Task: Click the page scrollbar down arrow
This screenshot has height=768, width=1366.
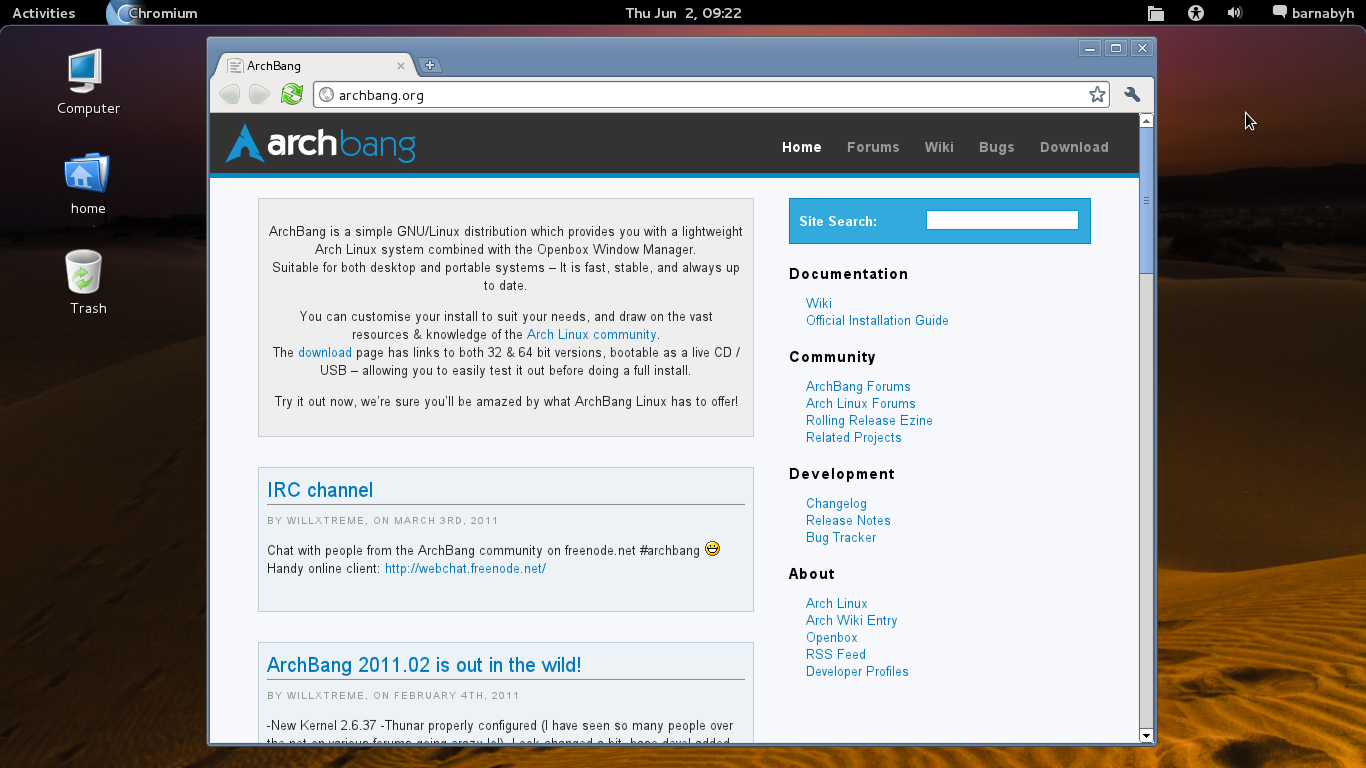Action: point(1146,736)
